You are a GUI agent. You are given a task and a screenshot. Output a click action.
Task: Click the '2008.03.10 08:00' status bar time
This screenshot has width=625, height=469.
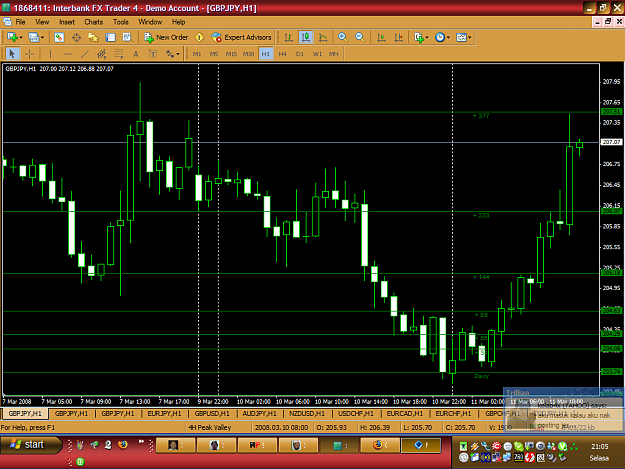tap(281, 428)
